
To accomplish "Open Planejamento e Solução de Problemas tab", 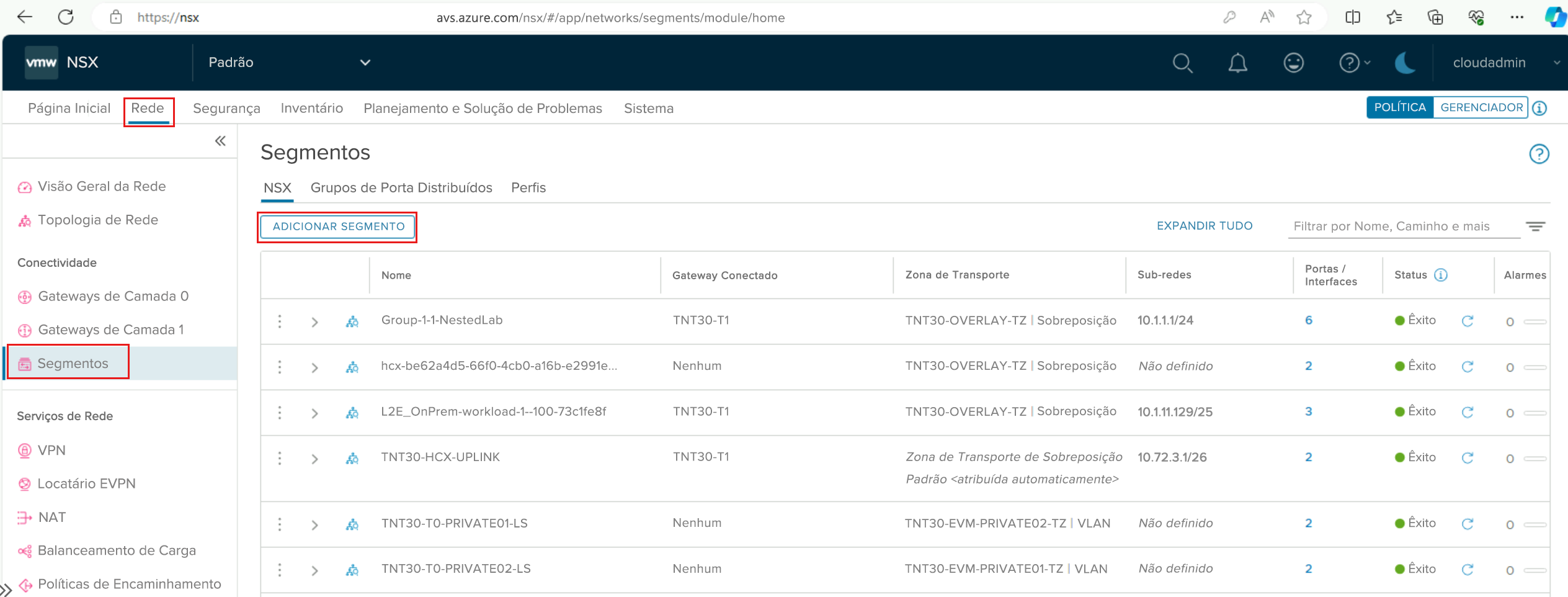I will click(x=483, y=108).
